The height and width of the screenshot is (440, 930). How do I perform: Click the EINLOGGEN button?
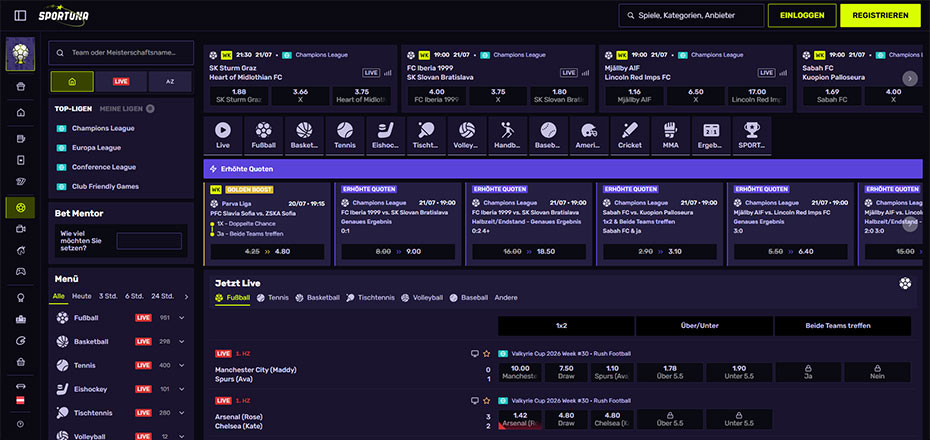pos(802,15)
